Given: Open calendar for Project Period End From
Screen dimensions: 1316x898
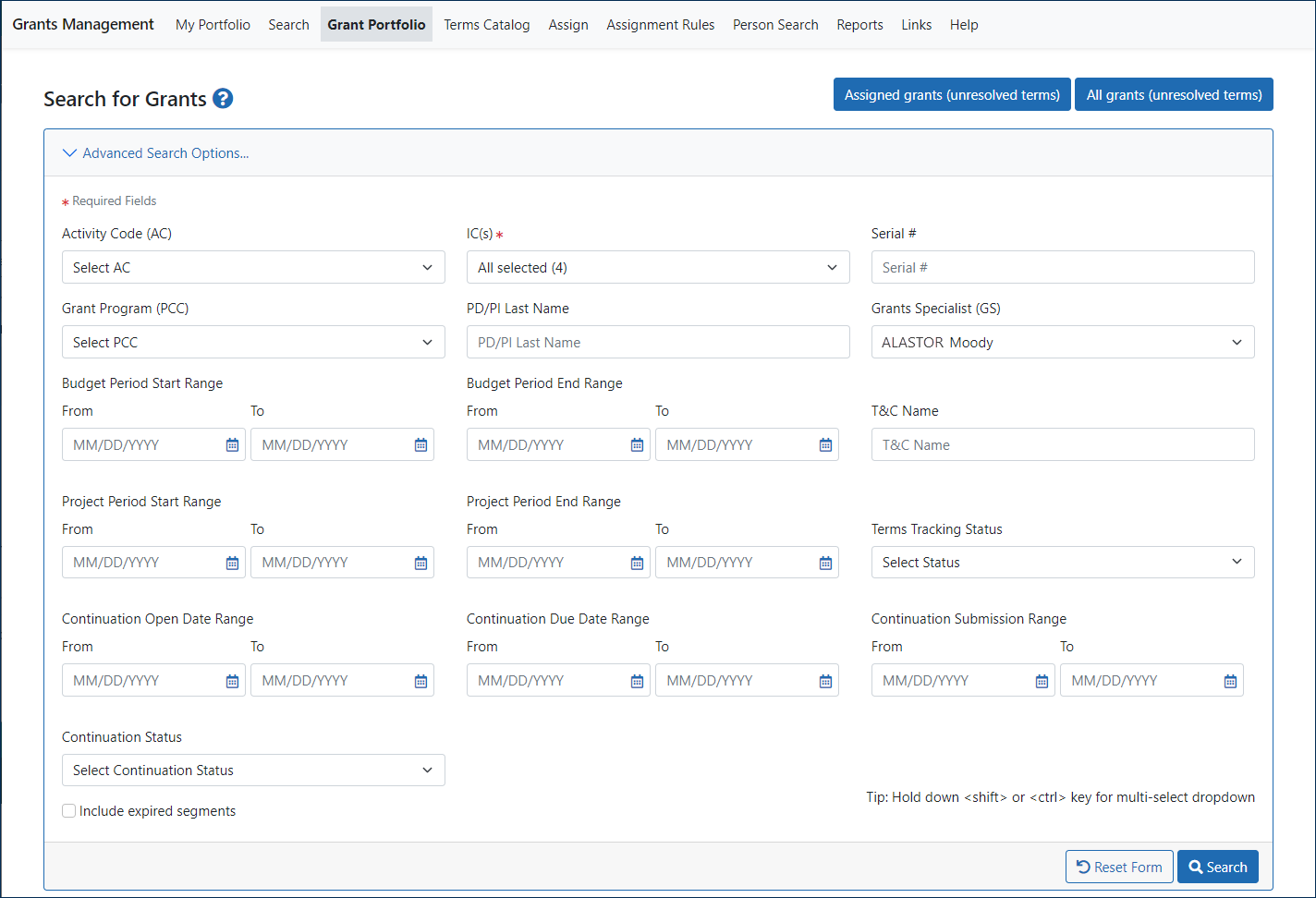Looking at the screenshot, I should [x=637, y=563].
